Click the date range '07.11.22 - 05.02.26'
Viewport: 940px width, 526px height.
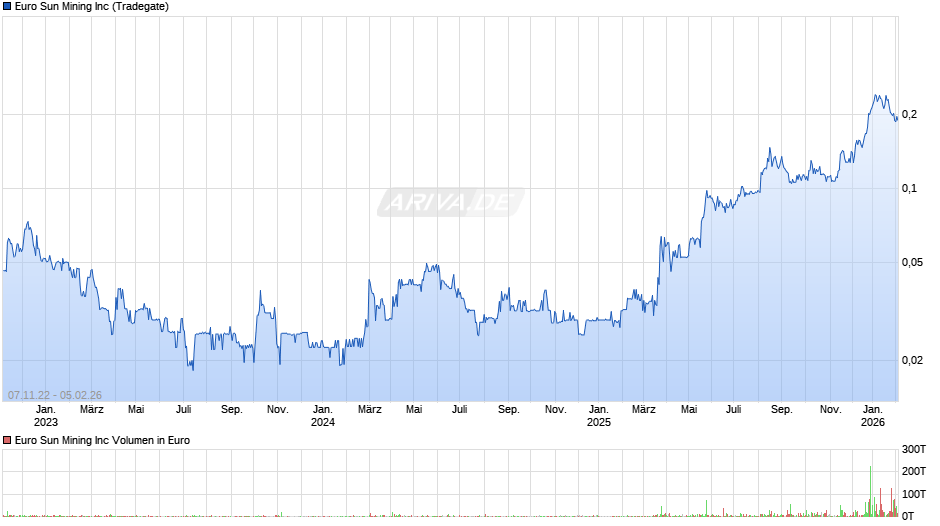[x=55, y=395]
